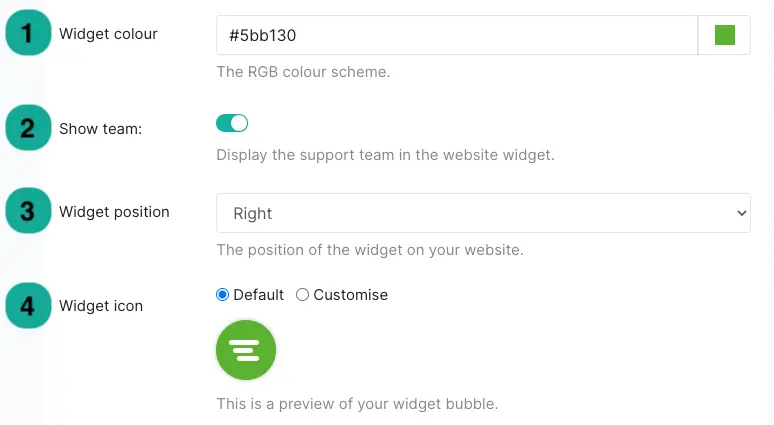Toggle the Show team switch

click(232, 123)
